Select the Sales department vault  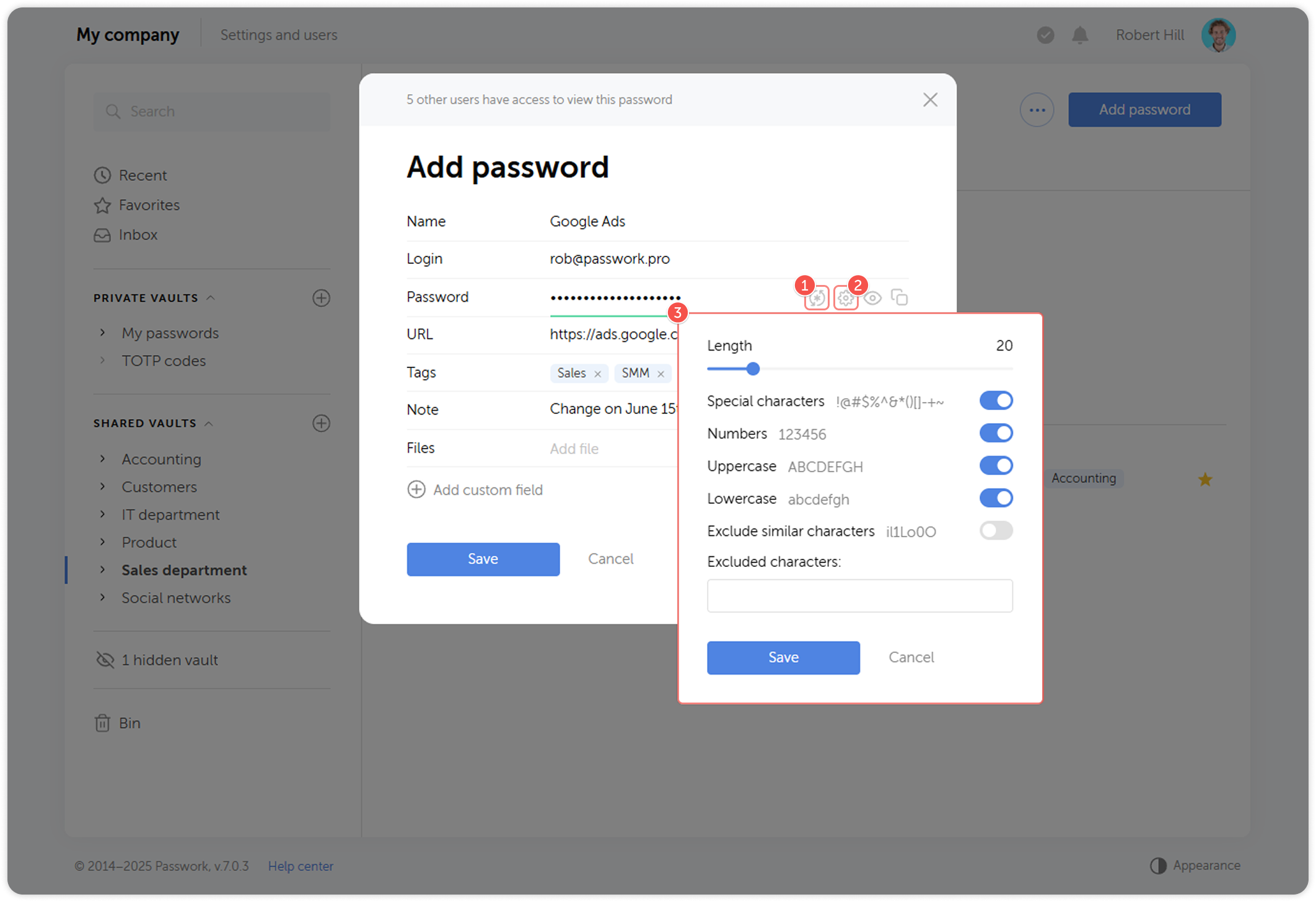183,570
